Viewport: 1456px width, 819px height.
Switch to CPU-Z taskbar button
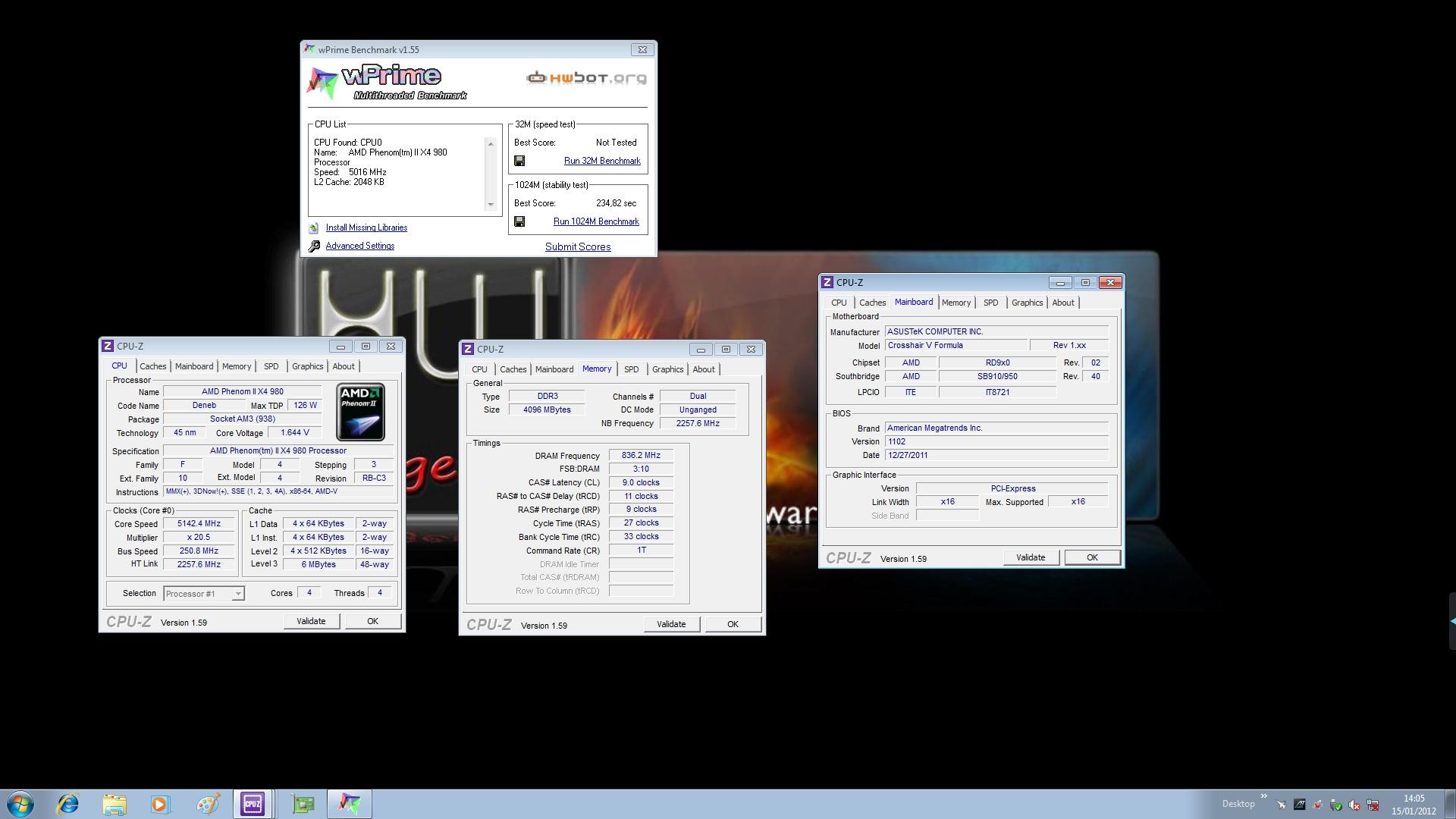coord(253,804)
